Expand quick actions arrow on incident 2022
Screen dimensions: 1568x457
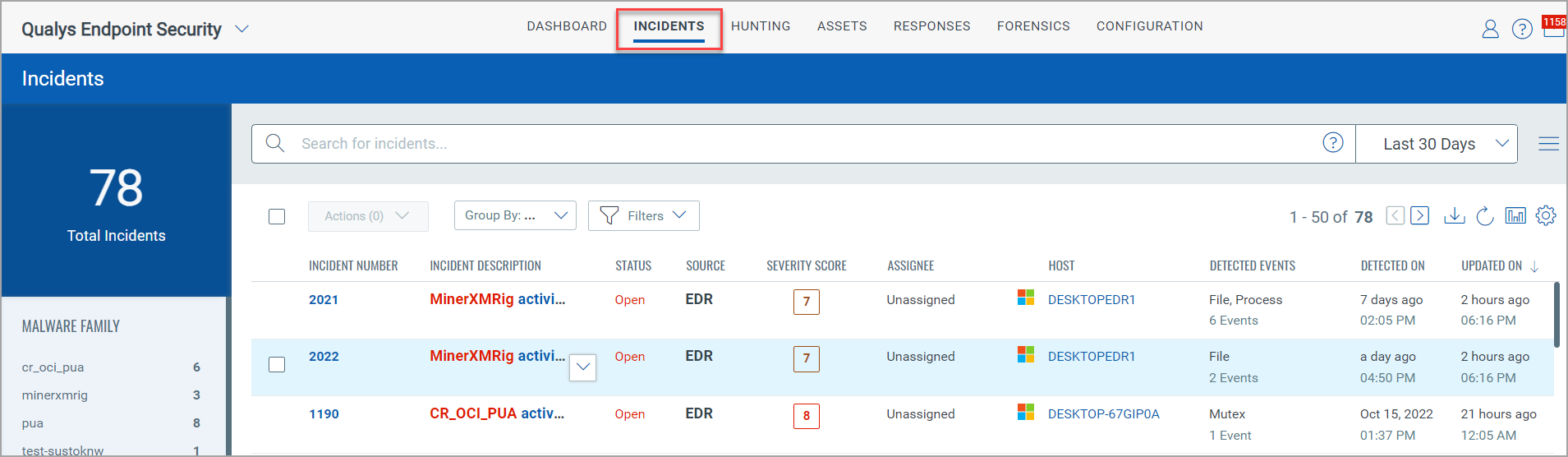(583, 367)
